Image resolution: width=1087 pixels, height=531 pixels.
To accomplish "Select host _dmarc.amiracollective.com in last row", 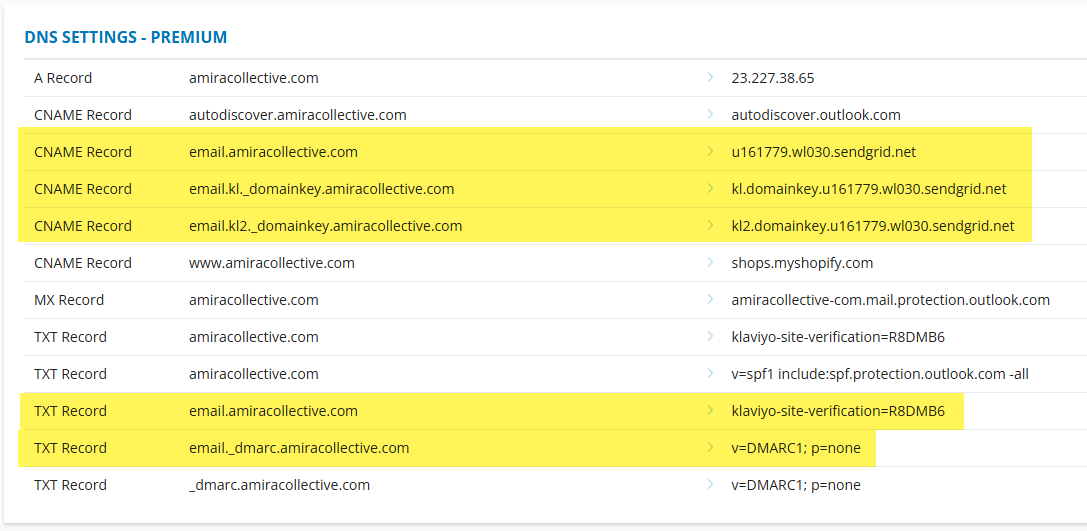I will (x=279, y=485).
